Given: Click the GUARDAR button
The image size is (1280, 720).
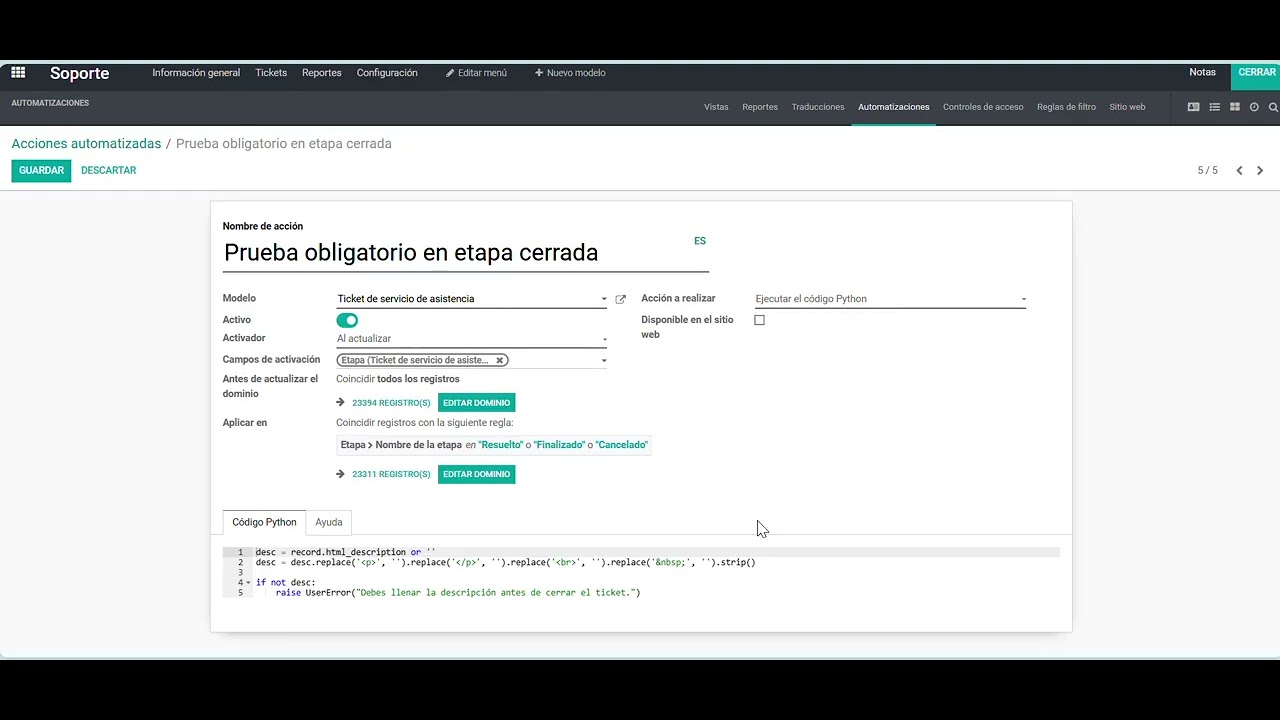Looking at the screenshot, I should [x=42, y=171].
